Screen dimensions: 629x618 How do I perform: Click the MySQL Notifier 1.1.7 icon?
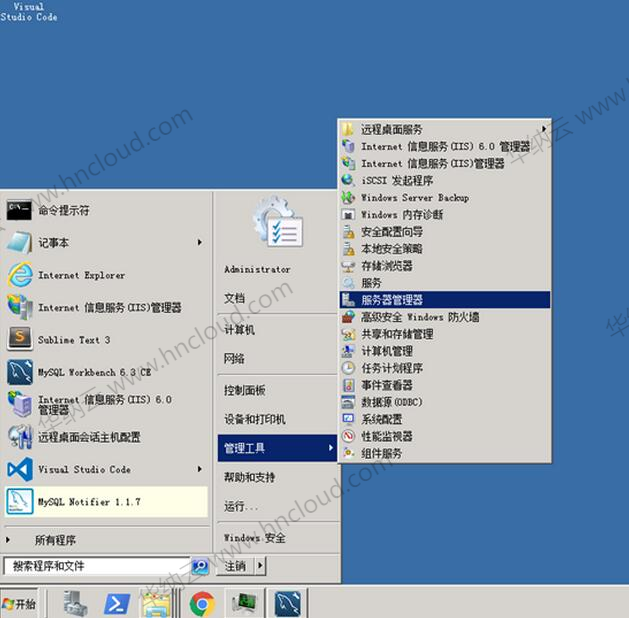click(x=19, y=501)
